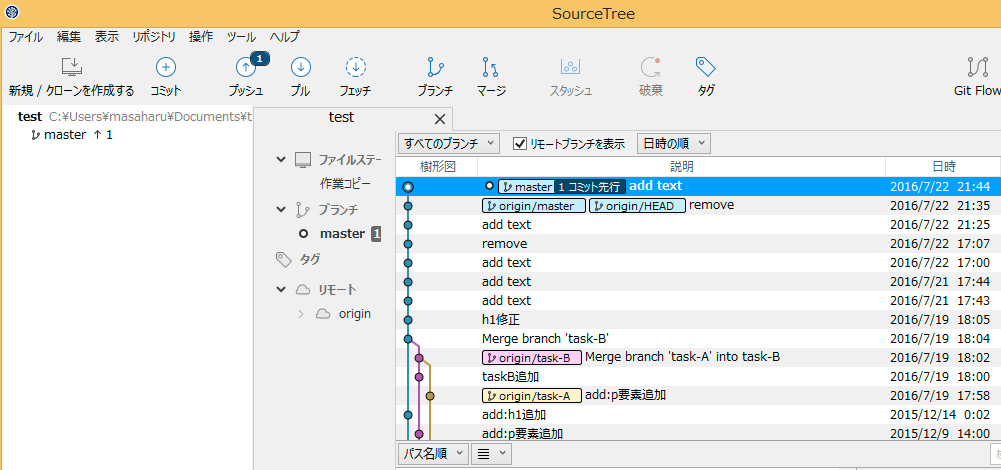Click the 日時 column header
Screen dimensions: 1001x470
944,167
